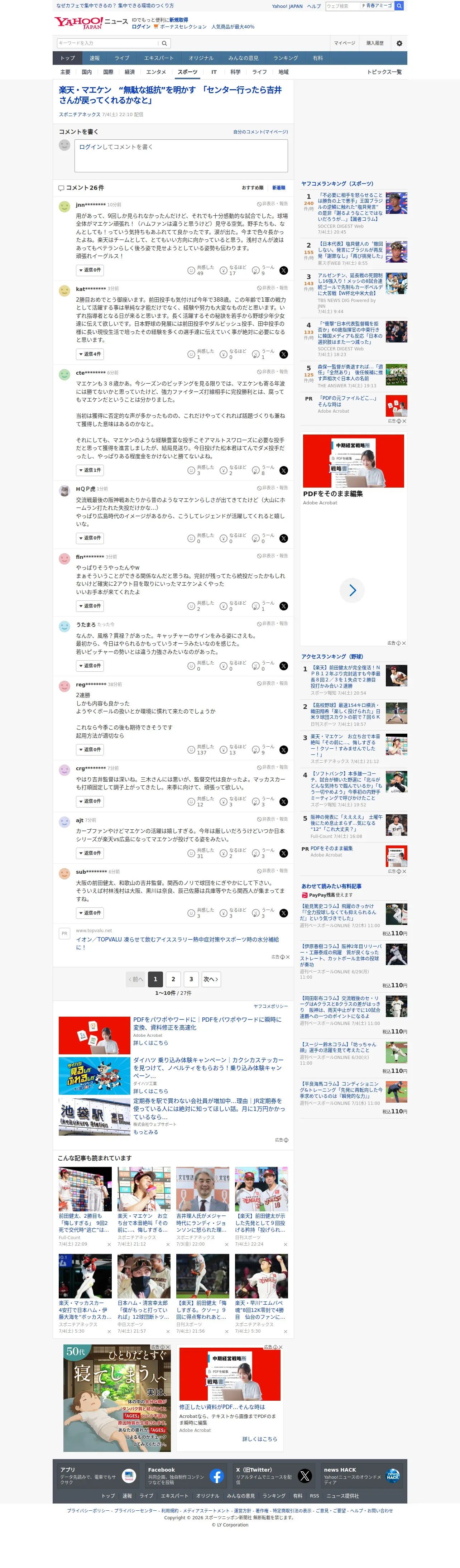
Task: Open the X (旧Twitter) footer icon
Action: tap(305, 1476)
